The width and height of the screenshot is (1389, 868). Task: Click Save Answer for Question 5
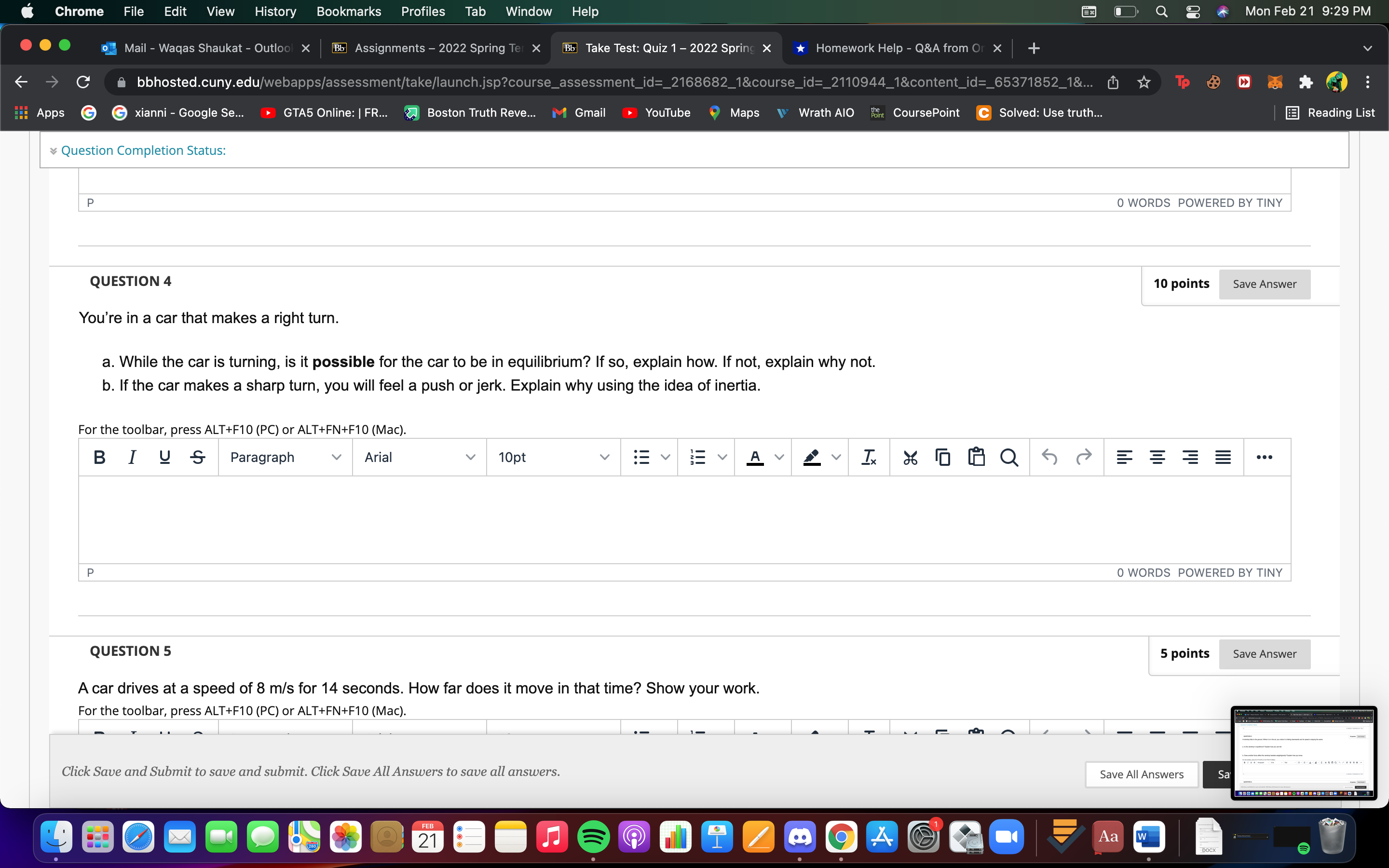[x=1265, y=654]
